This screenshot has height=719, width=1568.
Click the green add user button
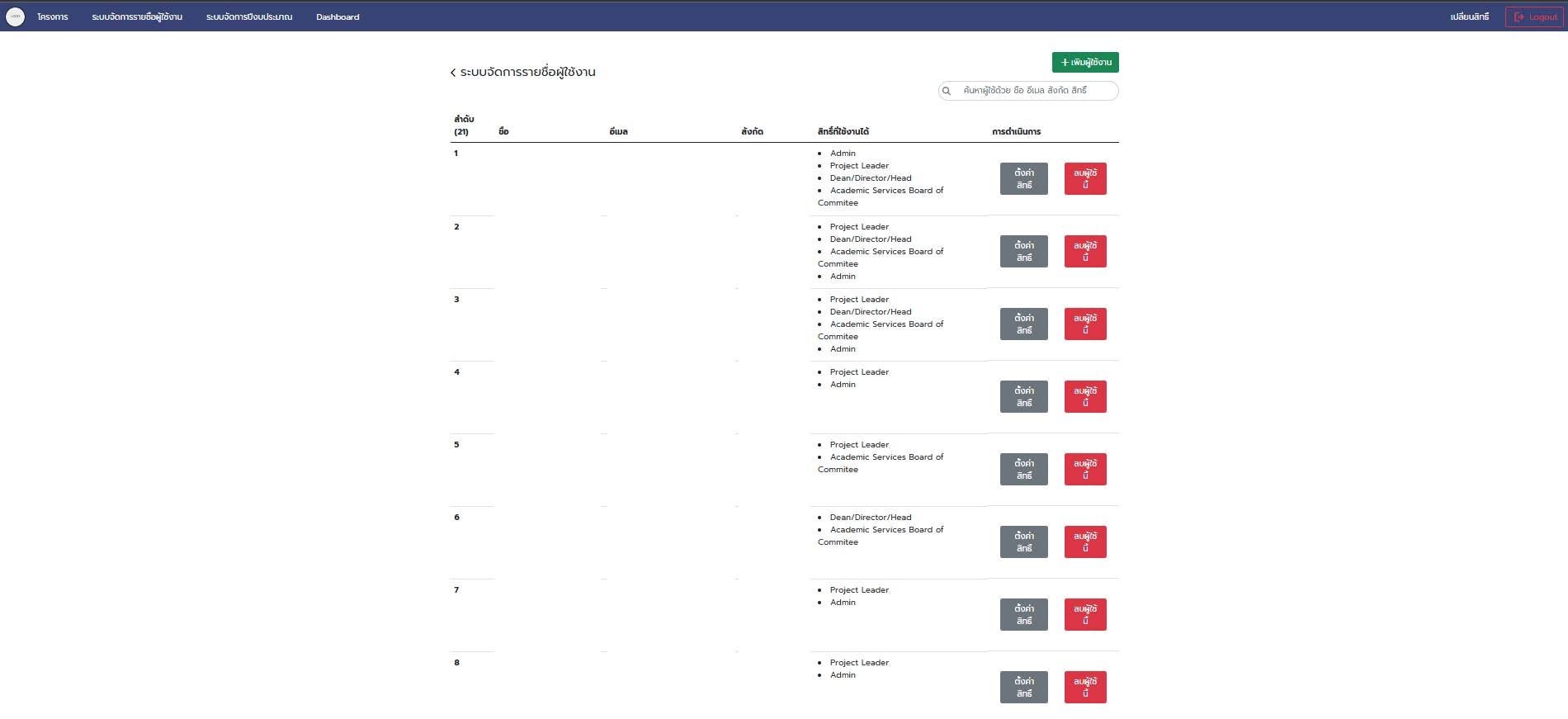[1085, 63]
